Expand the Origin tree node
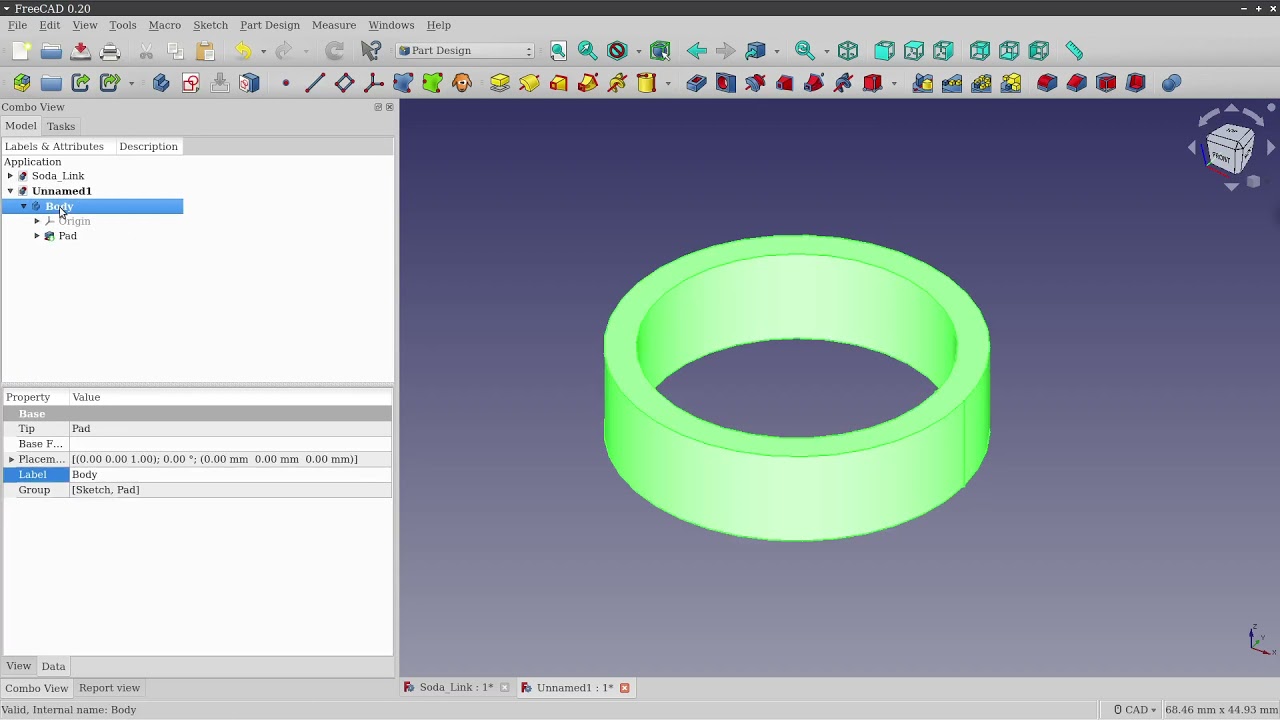Image resolution: width=1280 pixels, height=720 pixels. (37, 221)
